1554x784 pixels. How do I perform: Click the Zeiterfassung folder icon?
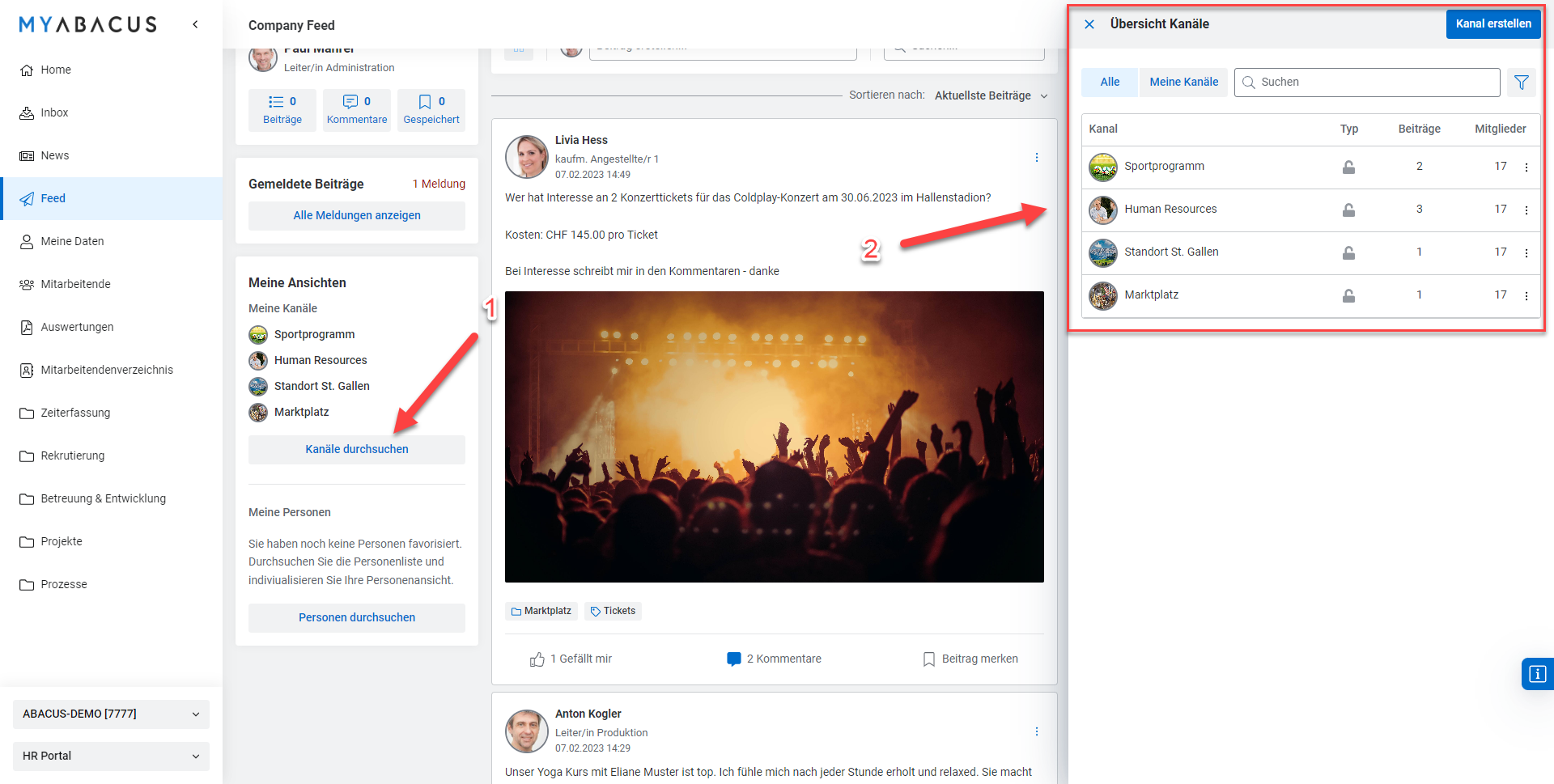coord(27,413)
